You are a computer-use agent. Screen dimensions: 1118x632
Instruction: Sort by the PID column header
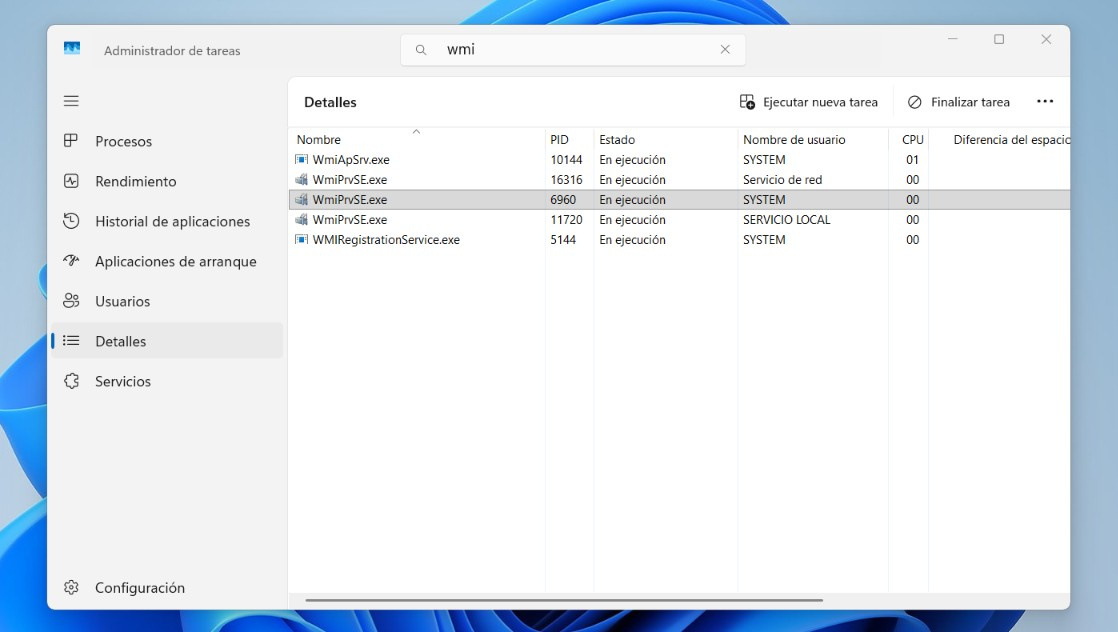(569, 140)
